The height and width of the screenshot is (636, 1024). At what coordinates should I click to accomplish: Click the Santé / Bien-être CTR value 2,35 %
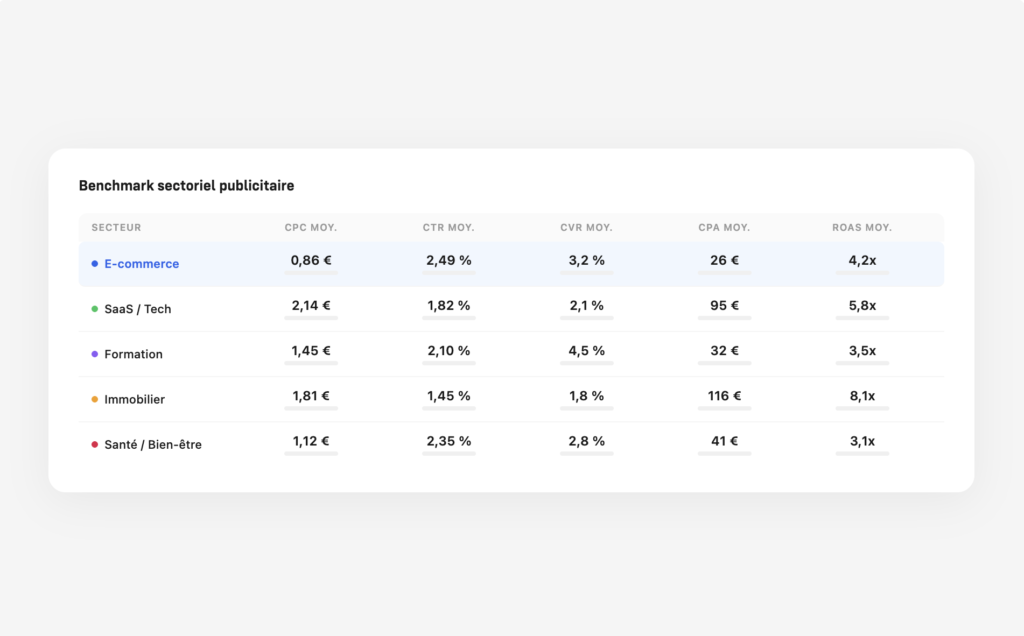(448, 441)
